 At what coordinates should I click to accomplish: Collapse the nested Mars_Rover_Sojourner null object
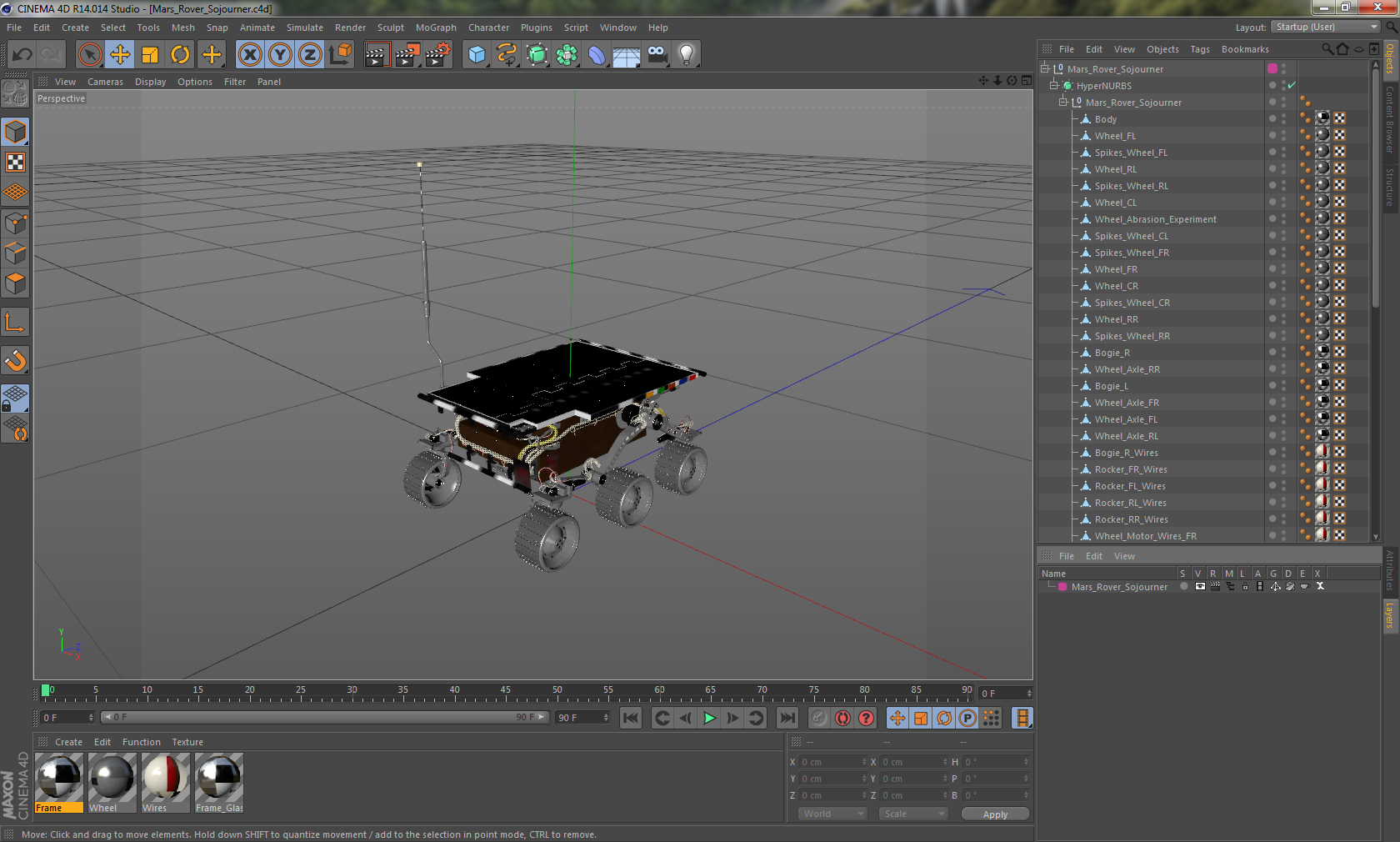(1063, 102)
